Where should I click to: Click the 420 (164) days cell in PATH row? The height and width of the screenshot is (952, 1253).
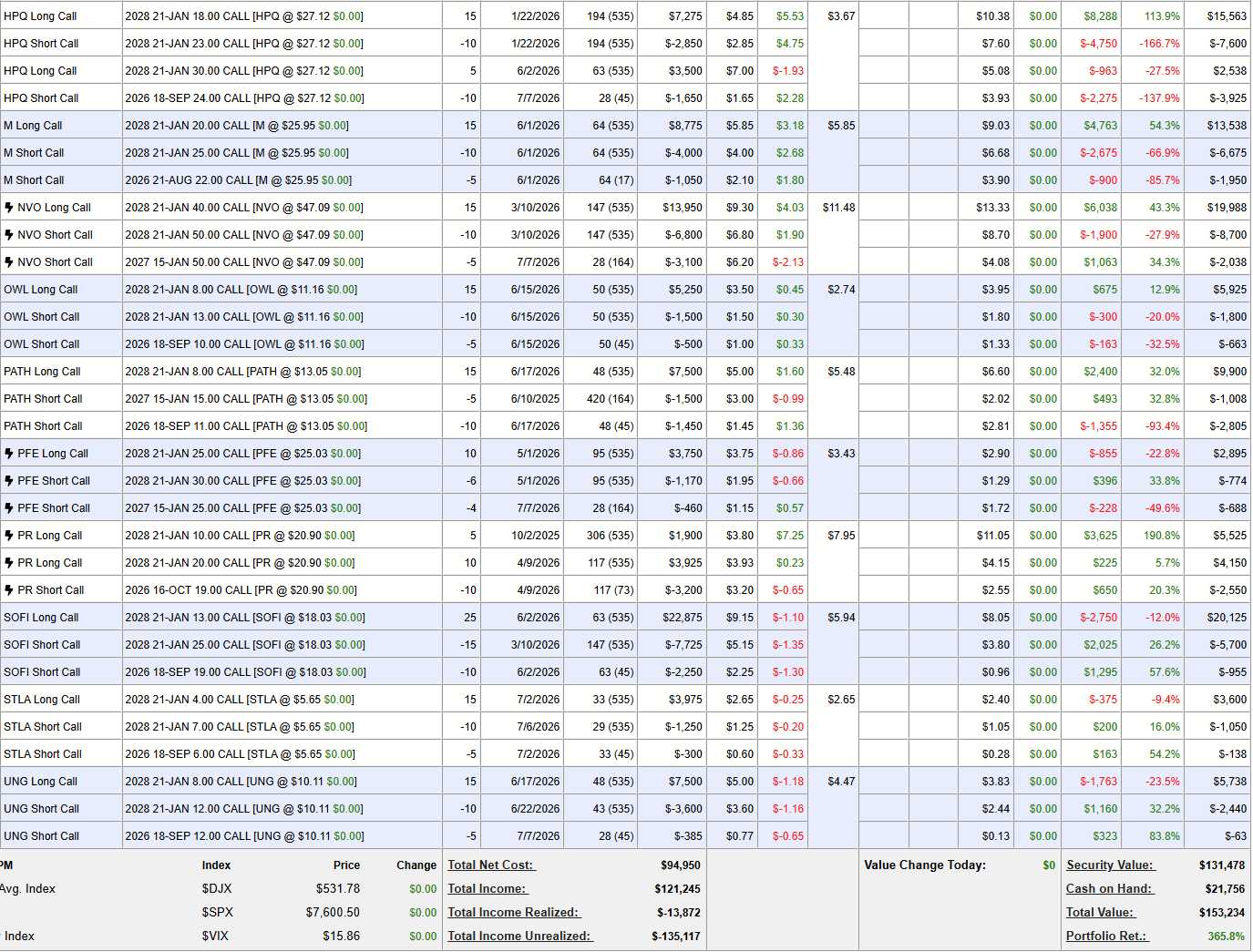pyautogui.click(x=611, y=399)
